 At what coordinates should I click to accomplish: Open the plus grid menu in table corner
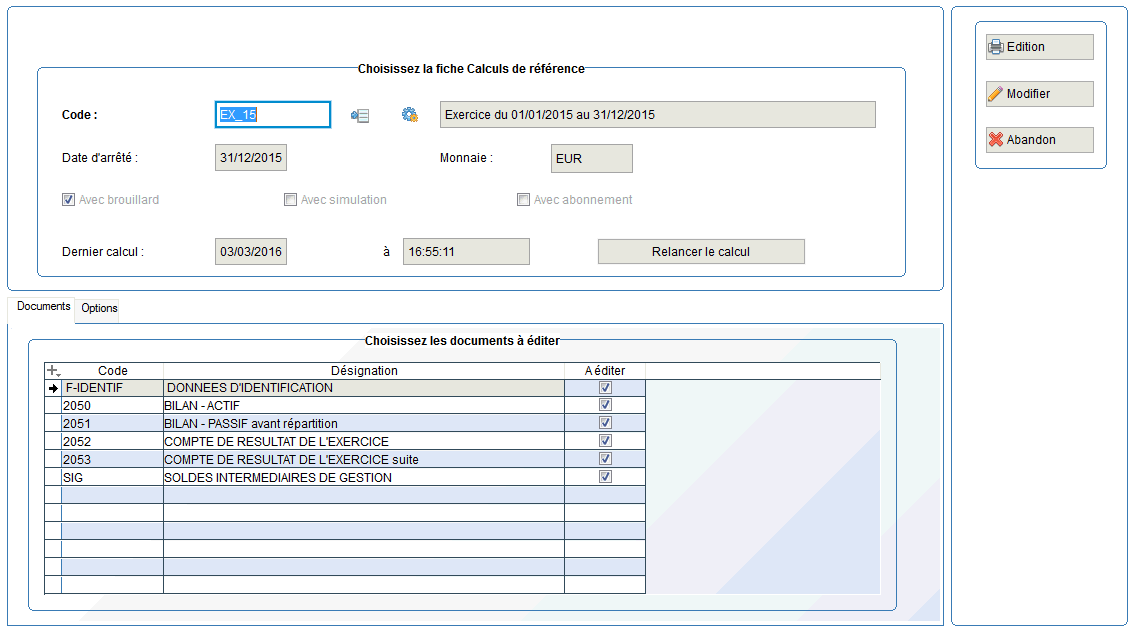click(x=54, y=371)
